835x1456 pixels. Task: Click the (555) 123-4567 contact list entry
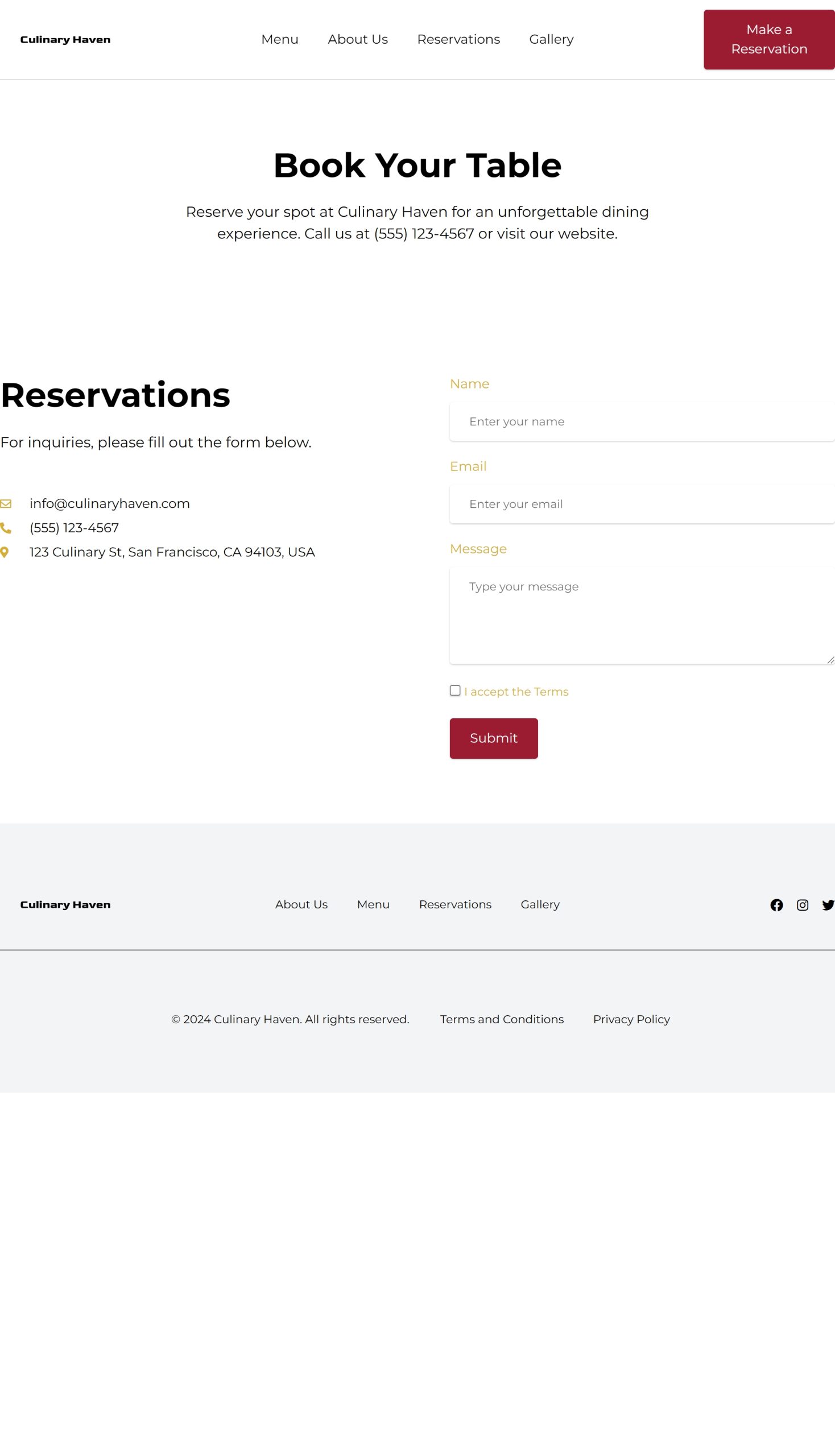click(x=74, y=528)
